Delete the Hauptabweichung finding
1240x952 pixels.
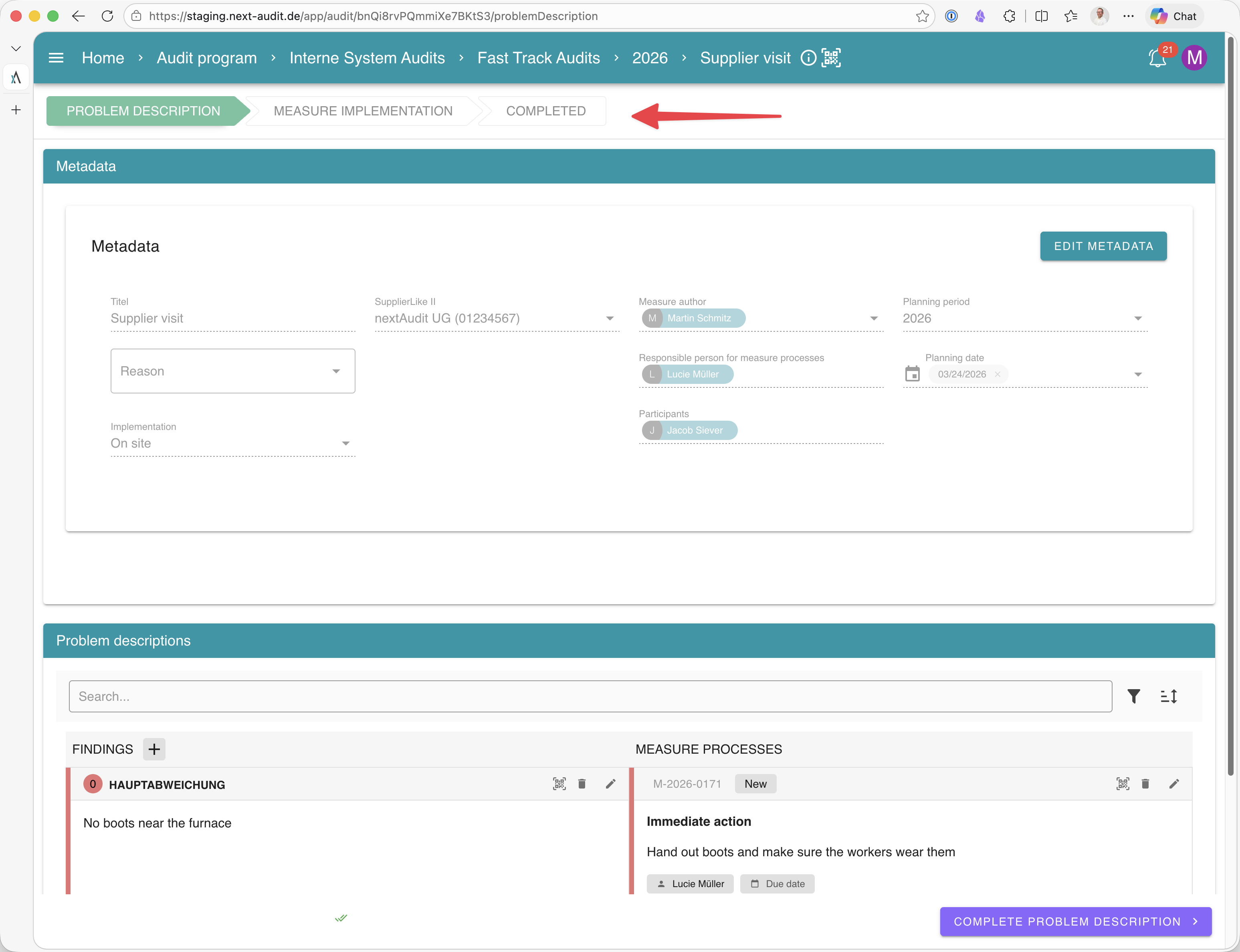582,784
